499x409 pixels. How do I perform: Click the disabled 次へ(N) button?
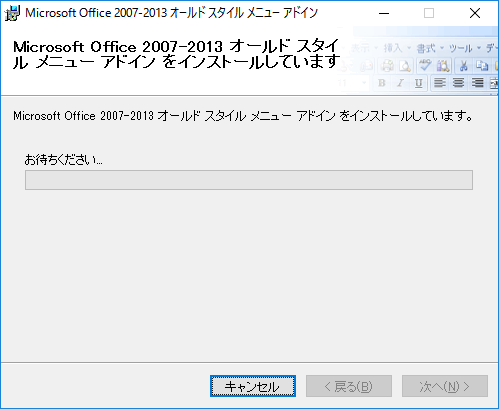pyautogui.click(x=445, y=386)
